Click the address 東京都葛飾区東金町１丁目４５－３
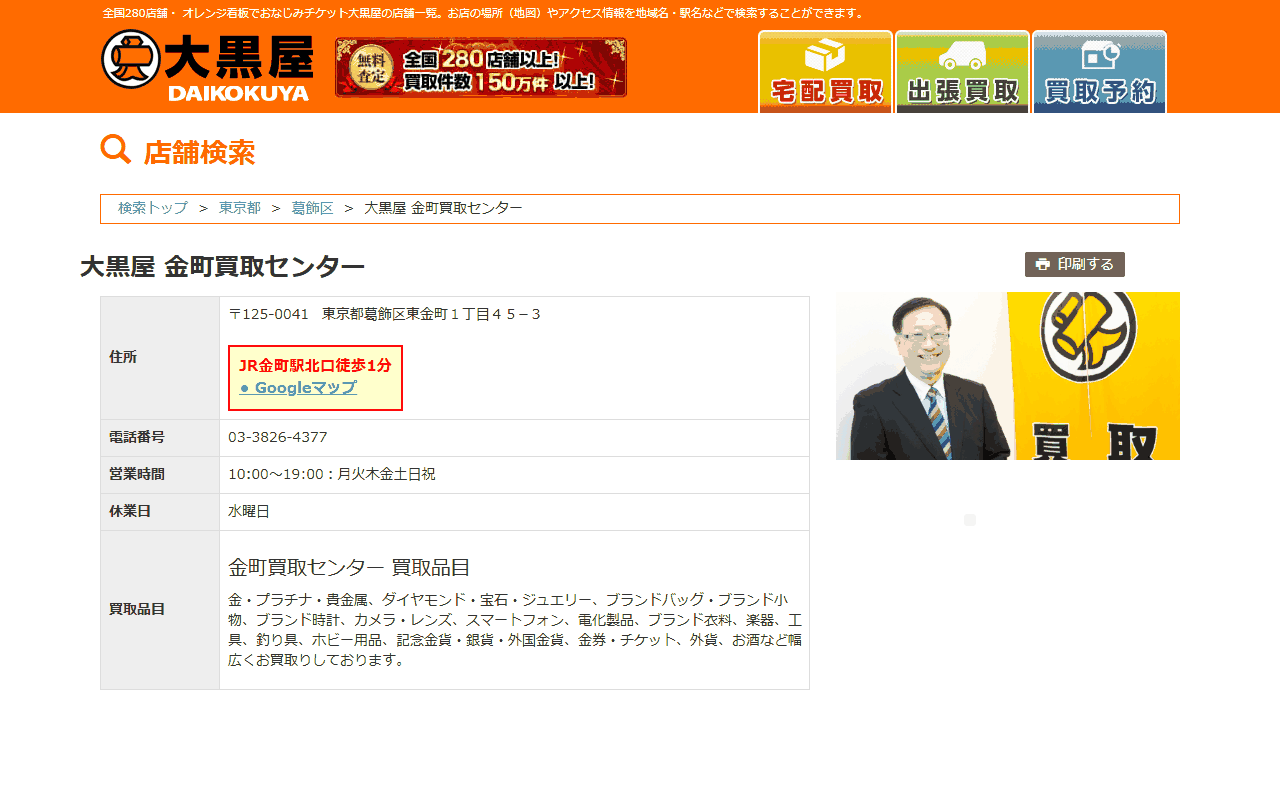The height and width of the screenshot is (800, 1280). pos(431,314)
